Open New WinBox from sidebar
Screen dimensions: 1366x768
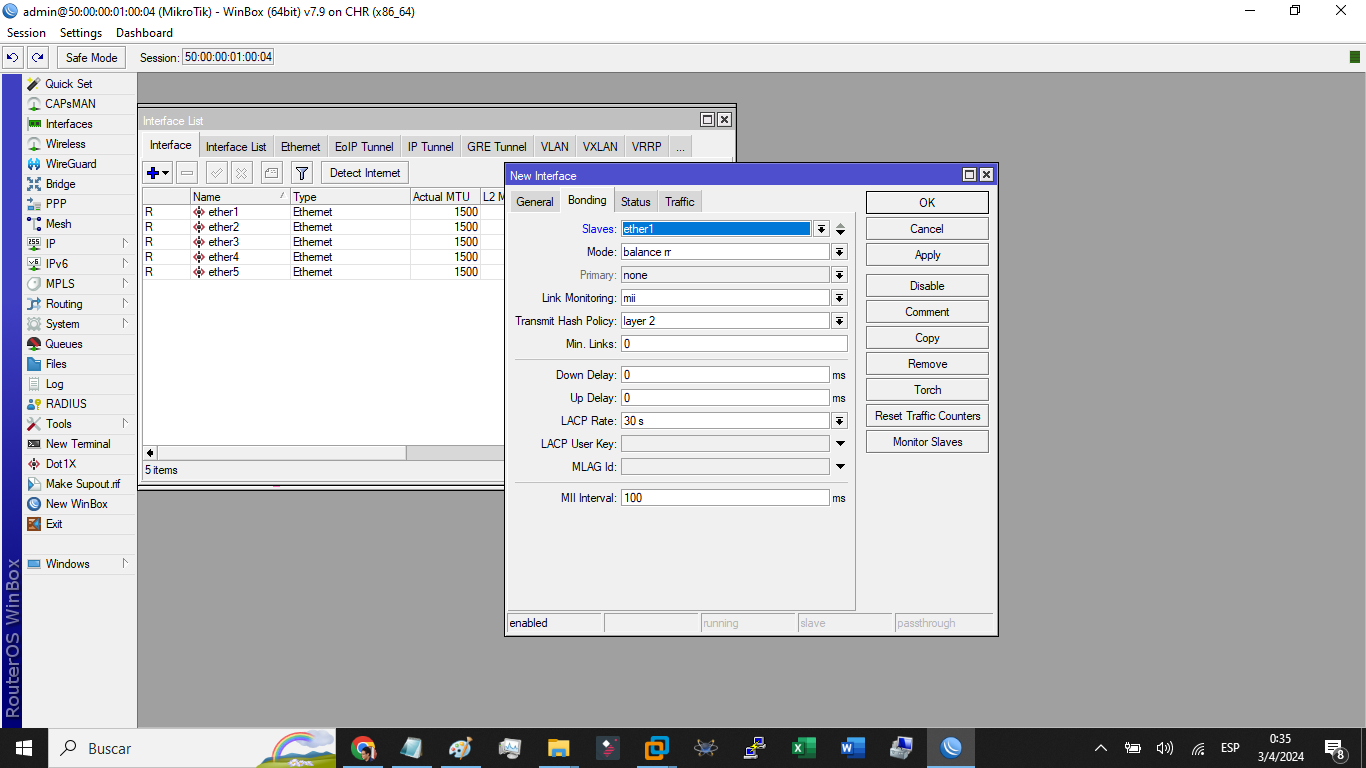[x=76, y=504]
